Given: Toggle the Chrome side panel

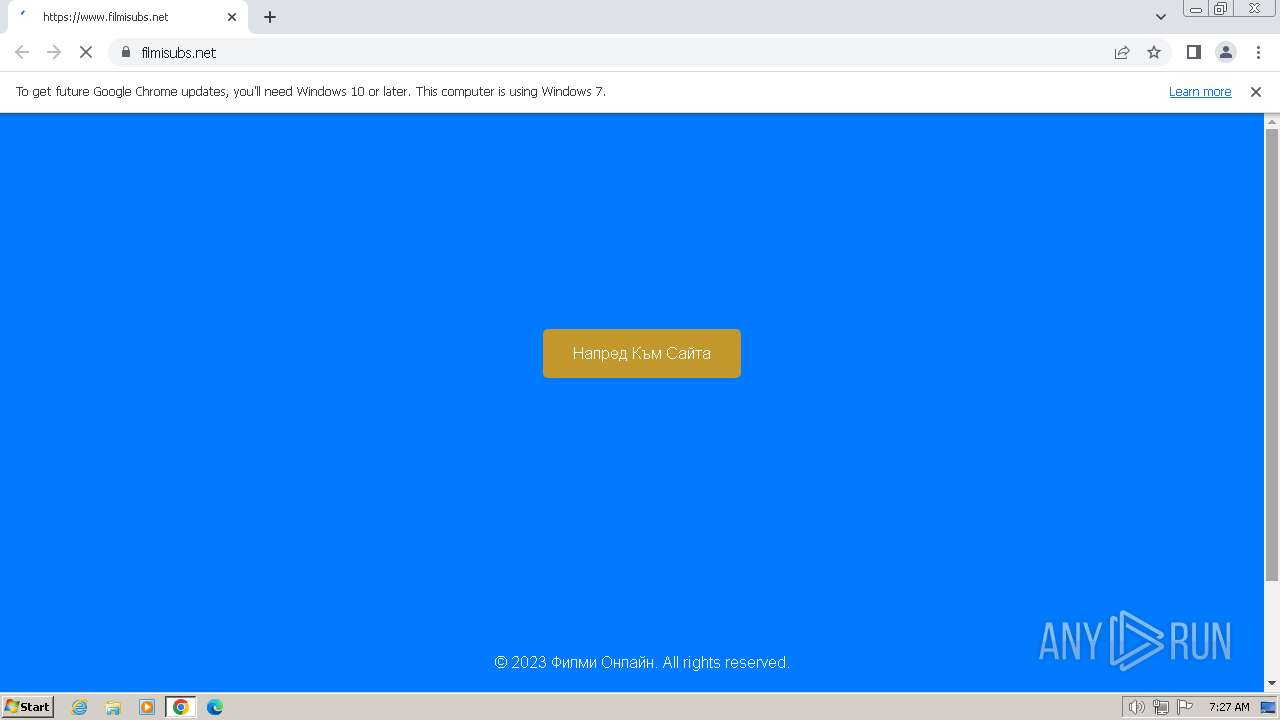Looking at the screenshot, I should coord(1193,52).
